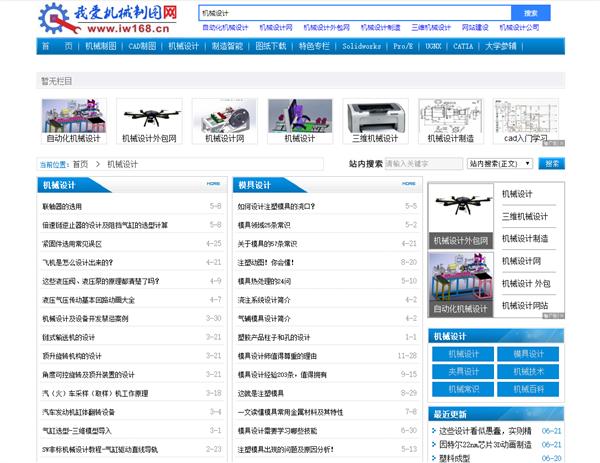Open the article 顶升旋转机构的设计

click(72, 356)
